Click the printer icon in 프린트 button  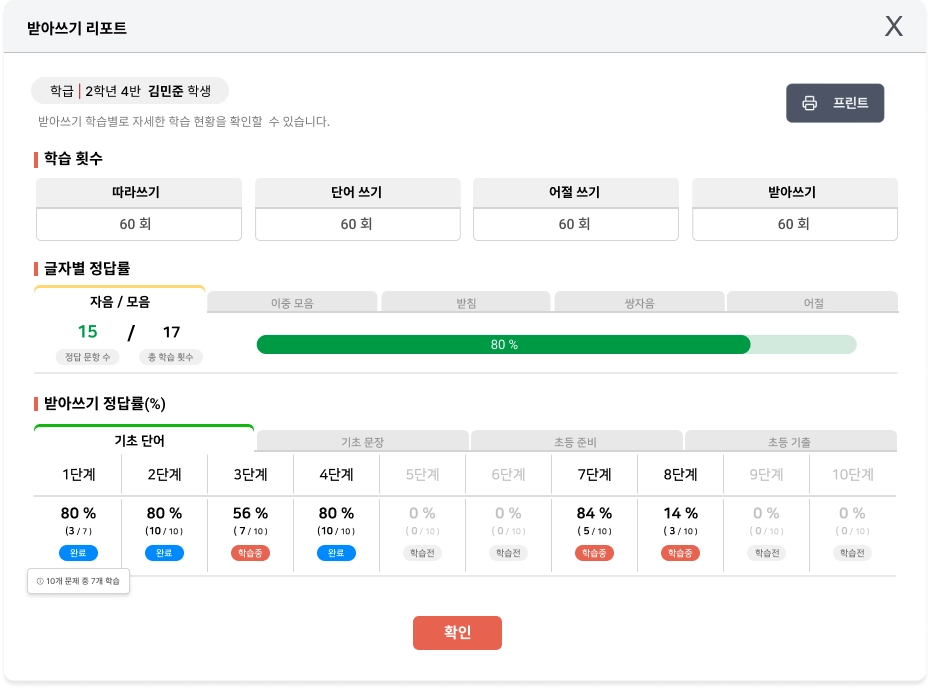tap(809, 103)
